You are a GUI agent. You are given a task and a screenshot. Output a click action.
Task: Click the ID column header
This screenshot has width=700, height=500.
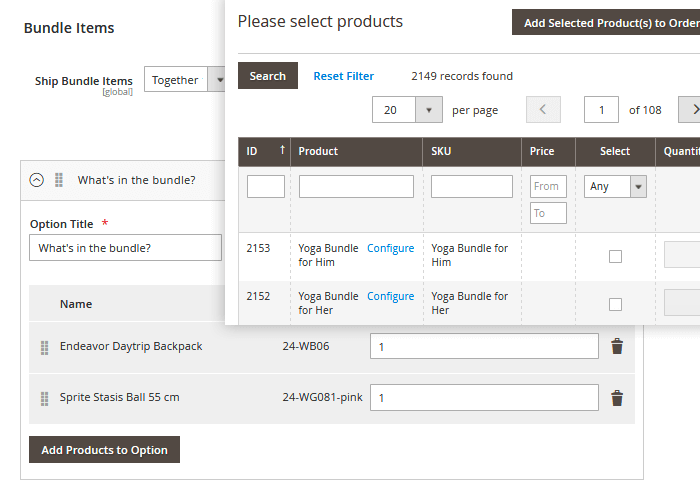[x=264, y=151]
